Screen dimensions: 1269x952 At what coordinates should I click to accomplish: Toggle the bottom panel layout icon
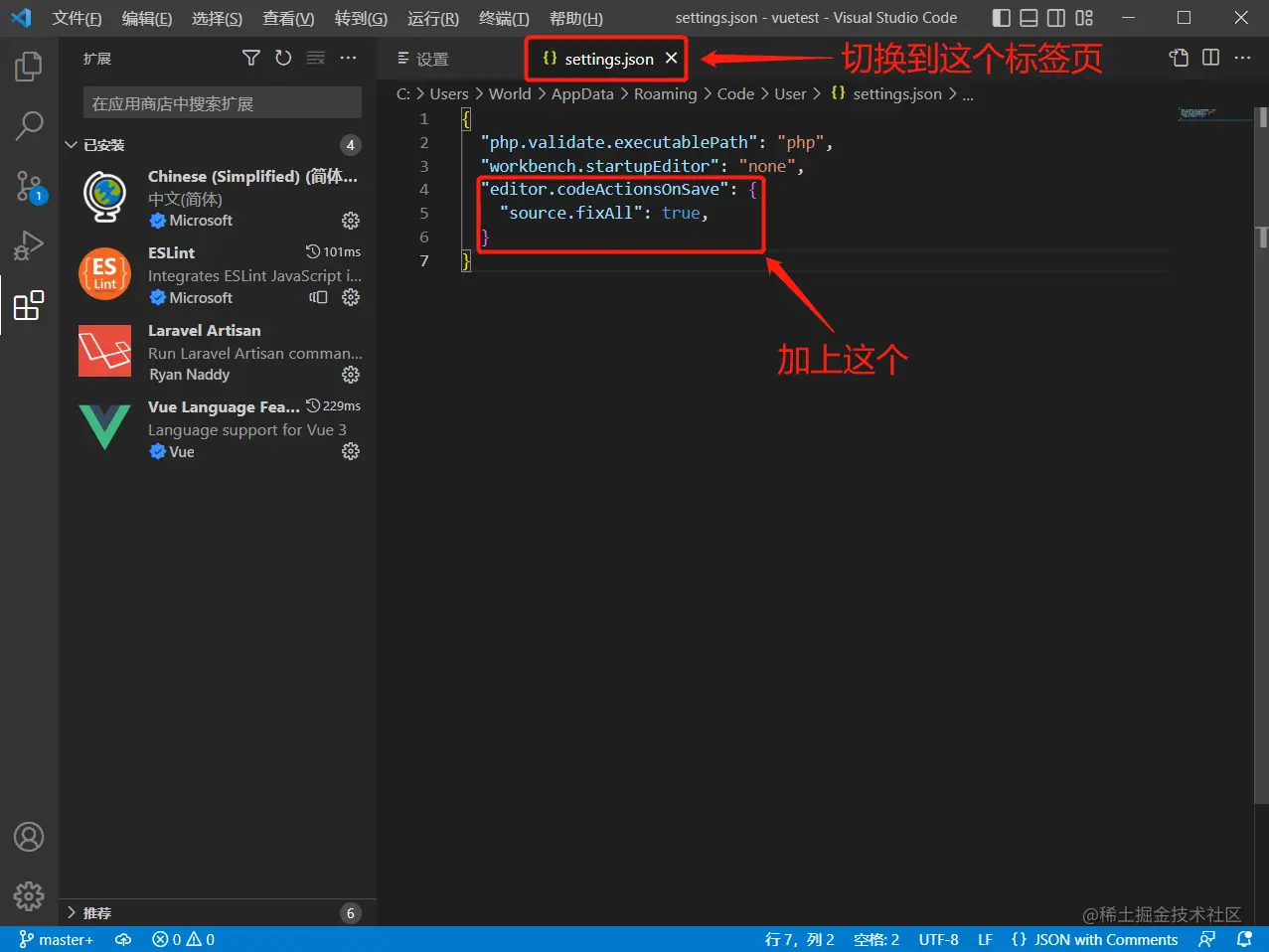click(1030, 18)
